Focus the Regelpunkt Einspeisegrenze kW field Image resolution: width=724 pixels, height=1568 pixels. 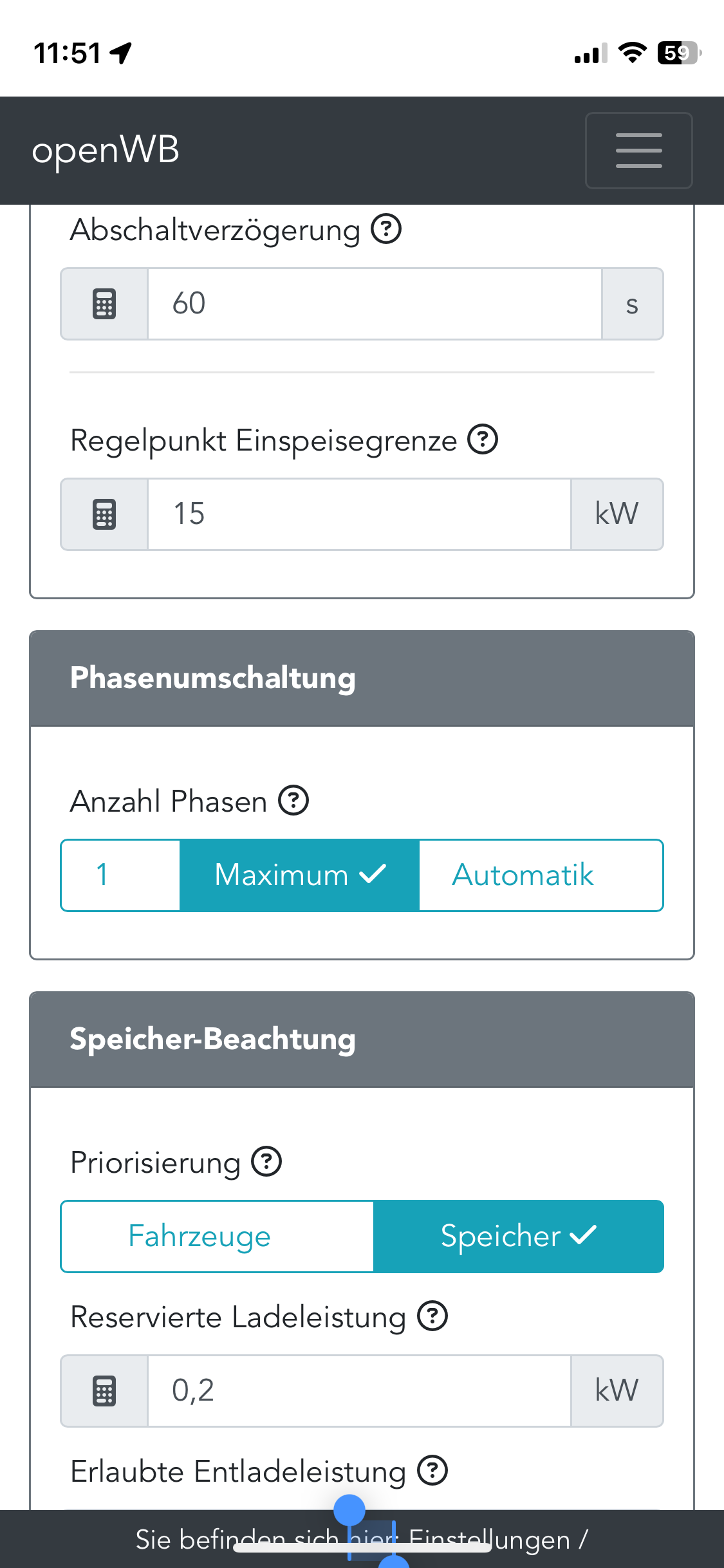359,514
